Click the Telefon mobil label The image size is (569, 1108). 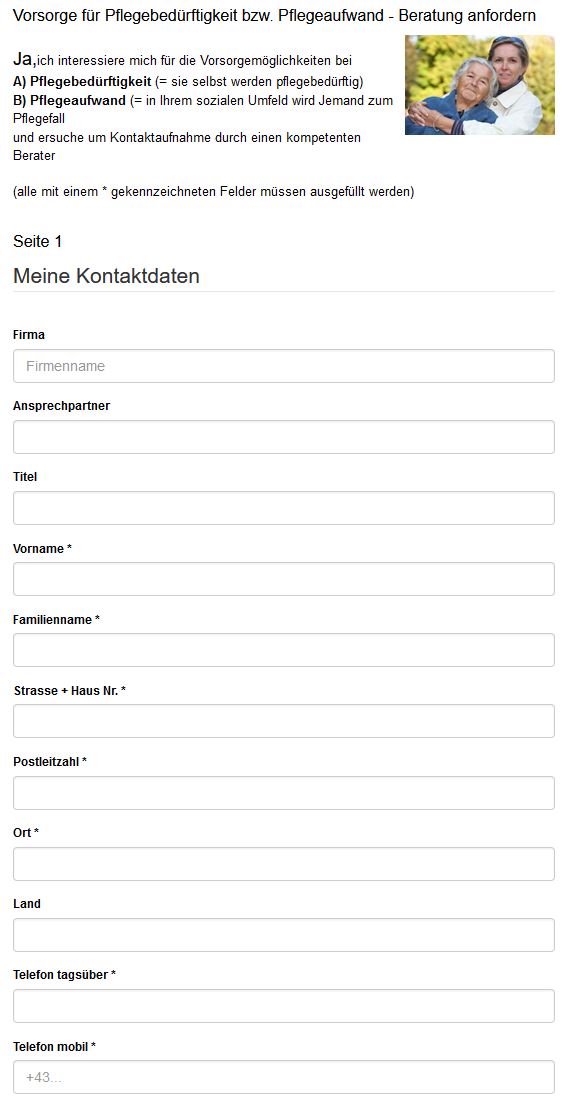click(54, 1047)
